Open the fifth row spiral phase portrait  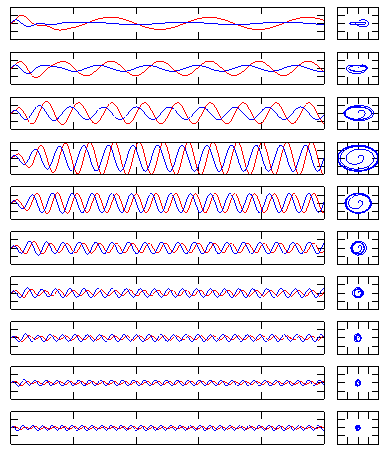click(358, 203)
